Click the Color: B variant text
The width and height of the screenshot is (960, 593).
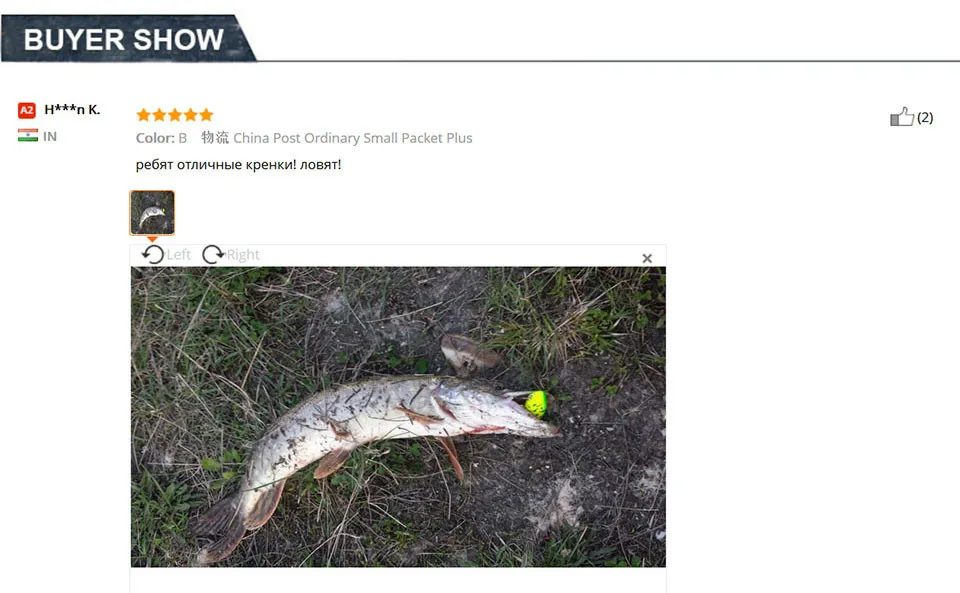click(161, 138)
